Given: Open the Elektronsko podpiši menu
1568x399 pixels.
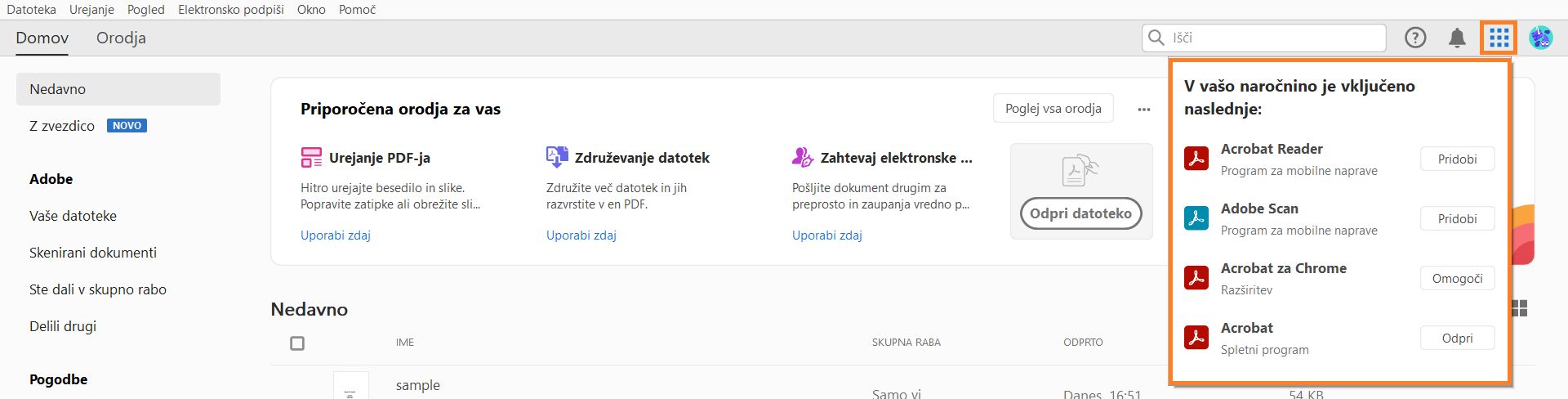Looking at the screenshot, I should 231,10.
